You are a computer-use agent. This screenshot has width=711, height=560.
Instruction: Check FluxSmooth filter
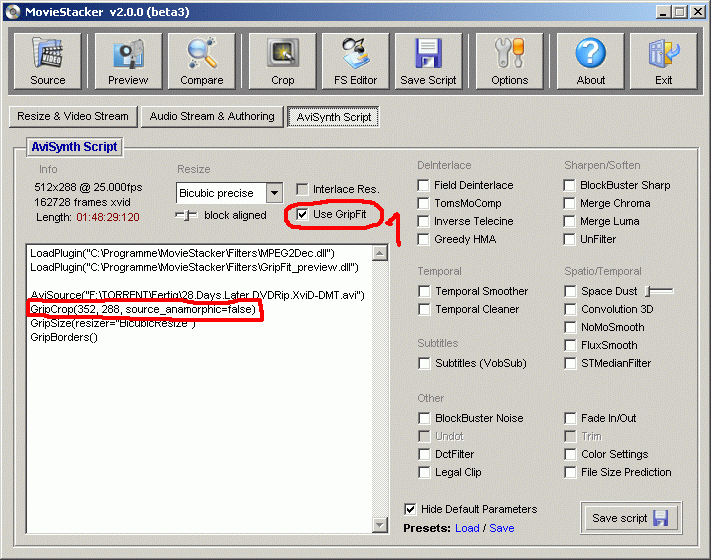570,345
